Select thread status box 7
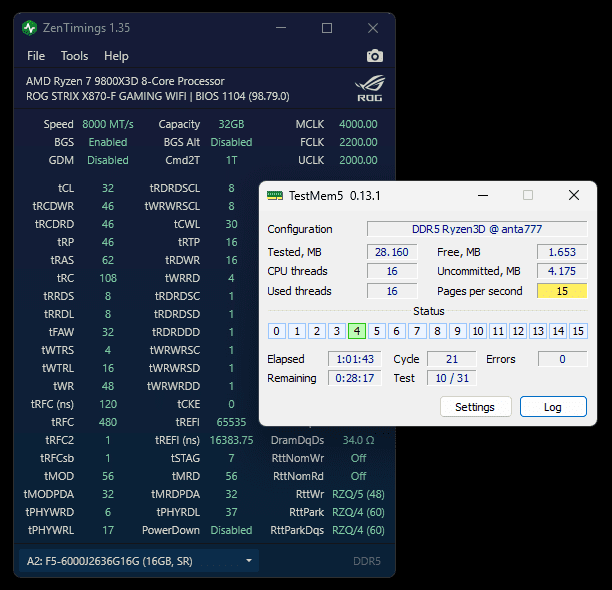 417,331
